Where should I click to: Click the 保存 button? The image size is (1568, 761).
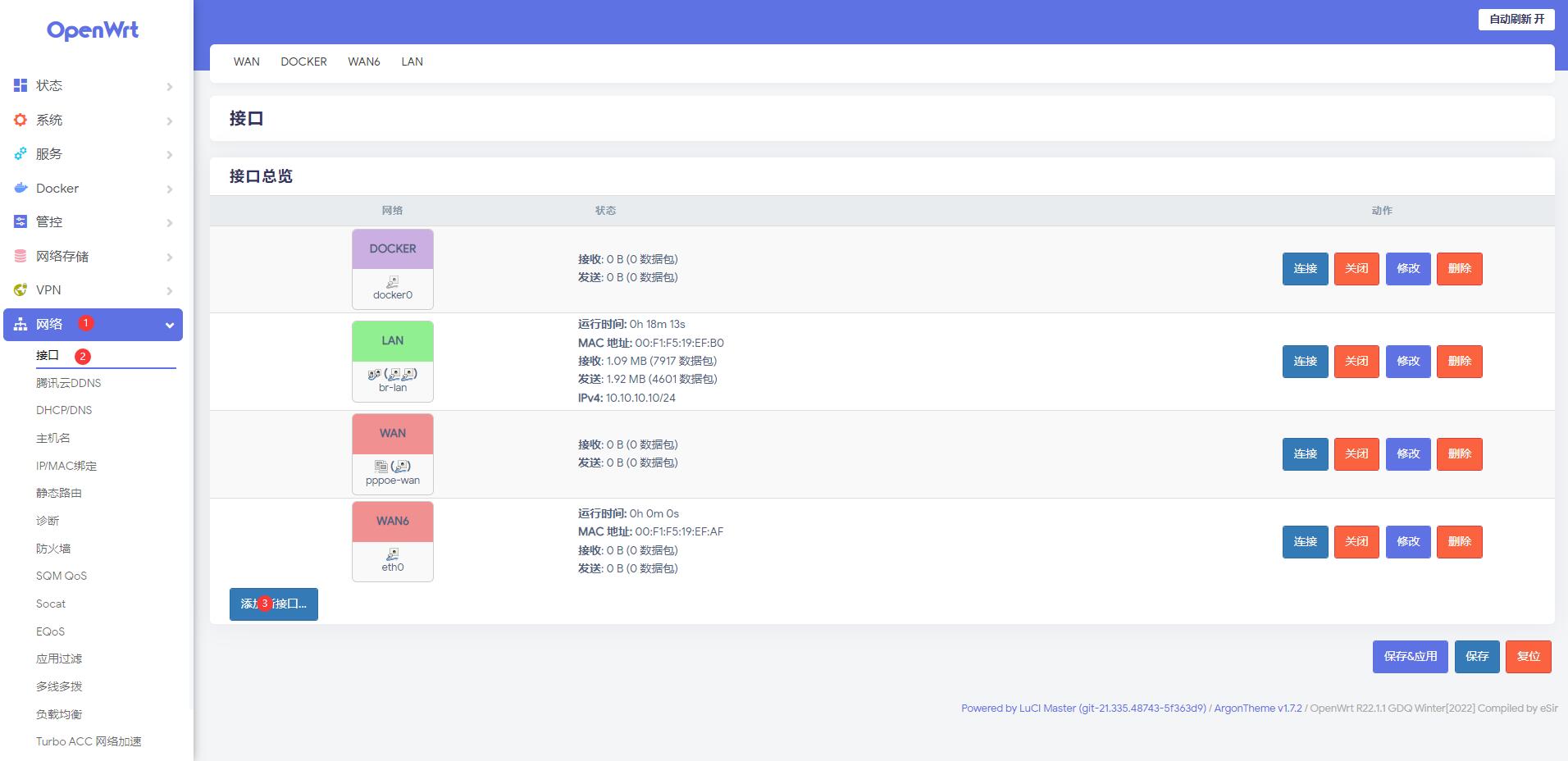coord(1477,657)
